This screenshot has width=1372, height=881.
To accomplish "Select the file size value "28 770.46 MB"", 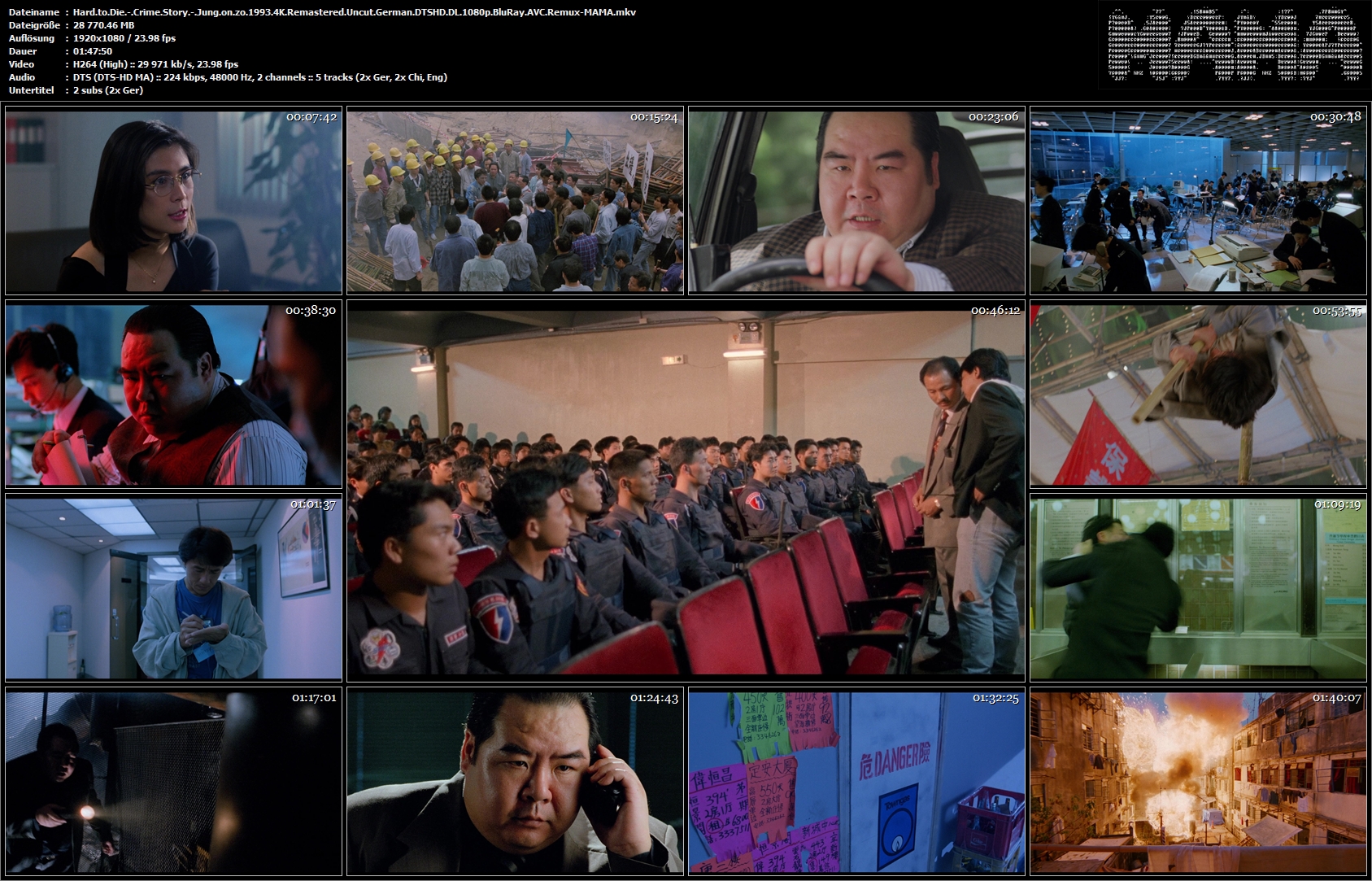I will [x=104, y=25].
